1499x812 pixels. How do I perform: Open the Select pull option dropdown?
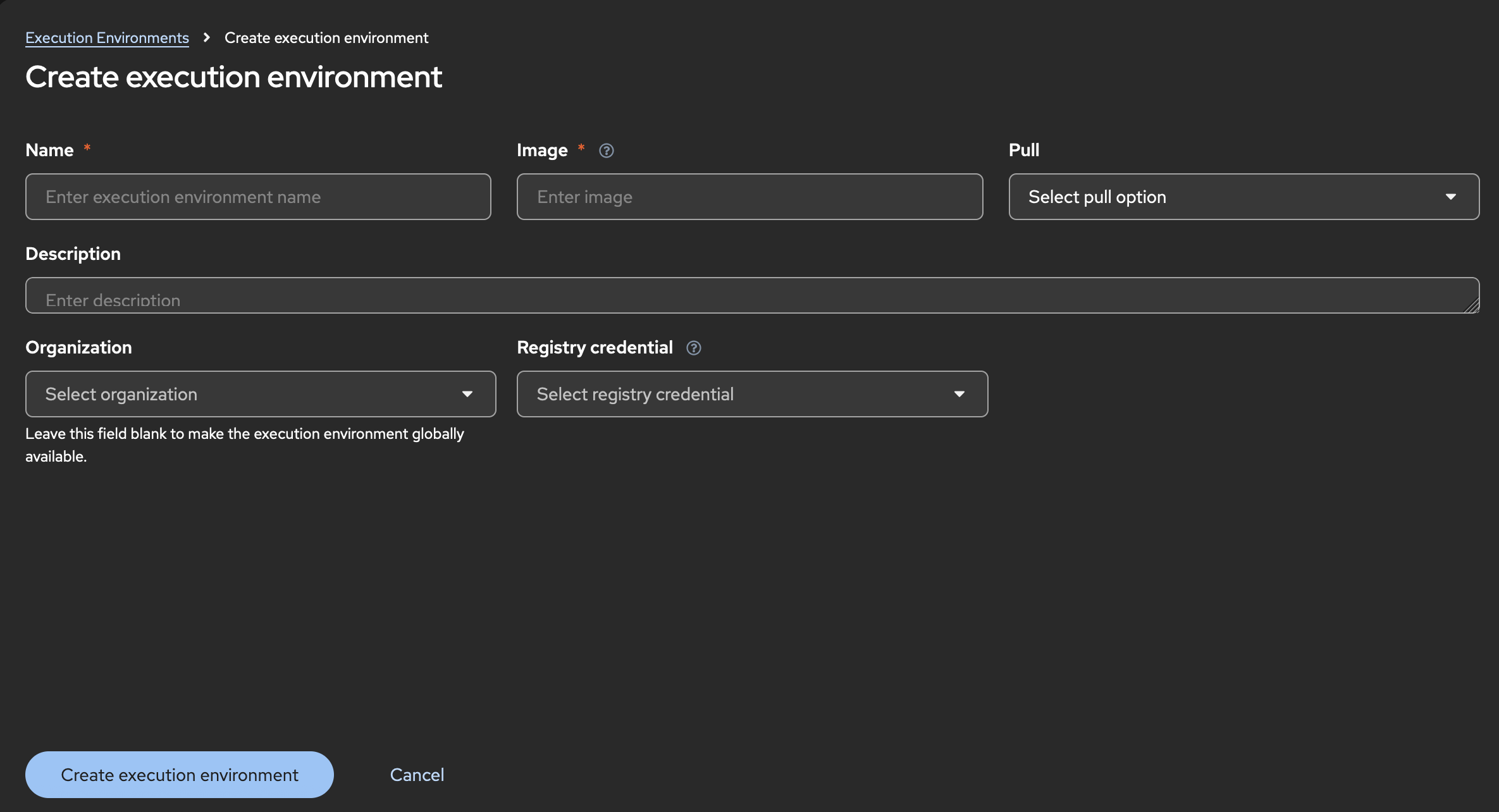coord(1243,197)
